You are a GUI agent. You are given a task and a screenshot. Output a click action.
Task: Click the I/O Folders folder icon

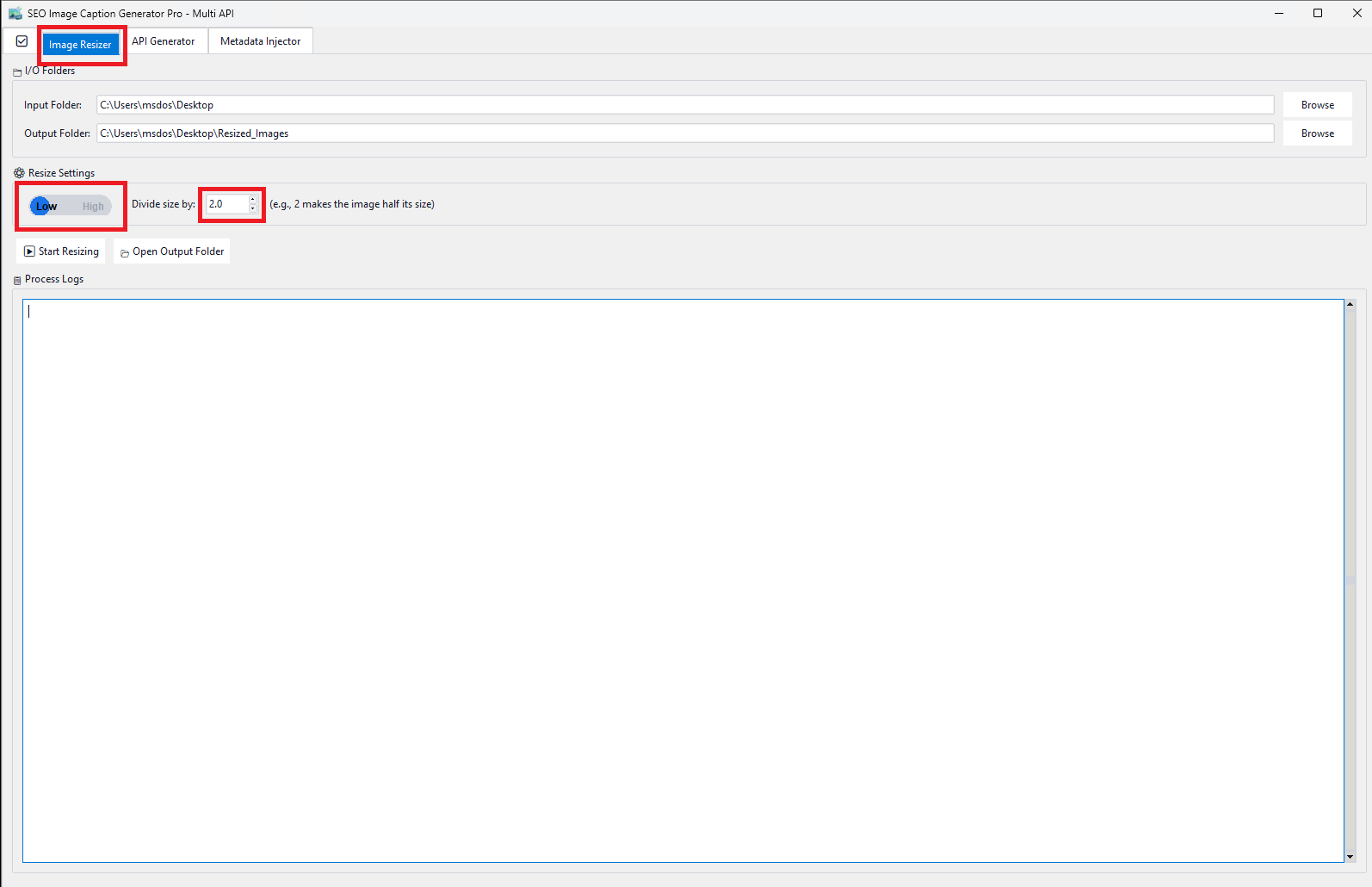(x=17, y=72)
